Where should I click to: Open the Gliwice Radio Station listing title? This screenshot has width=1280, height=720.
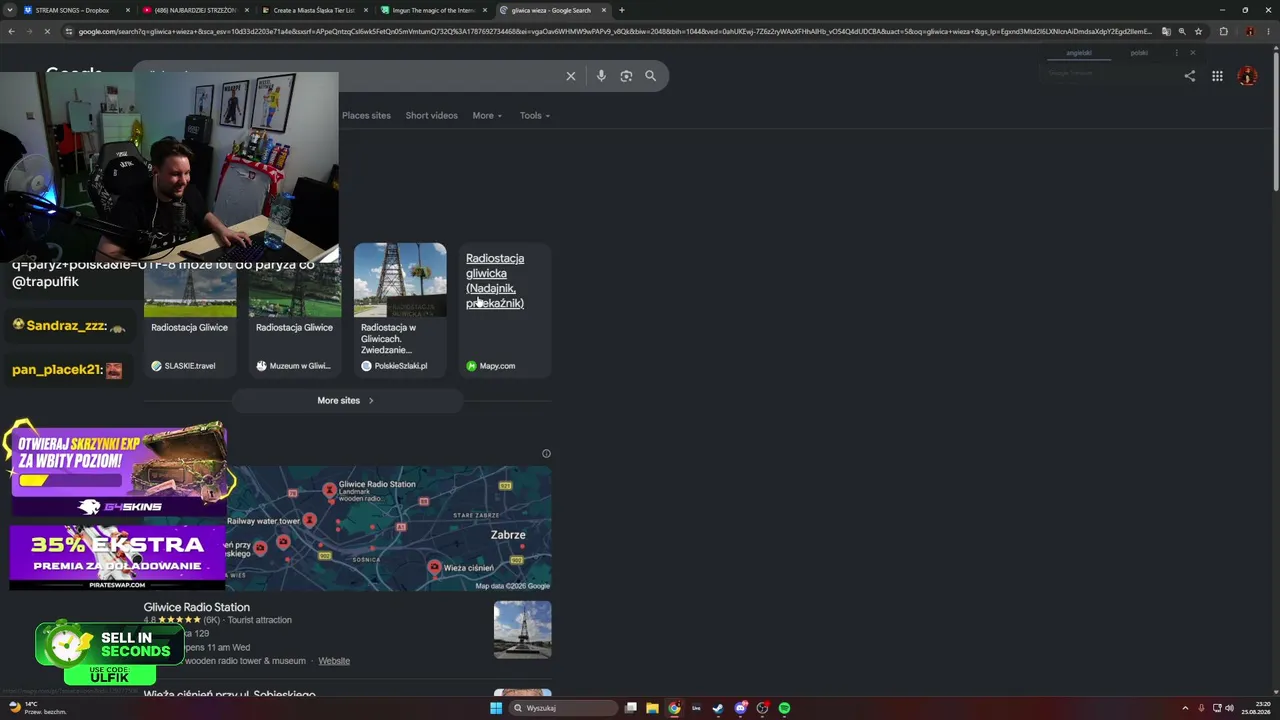click(196, 607)
